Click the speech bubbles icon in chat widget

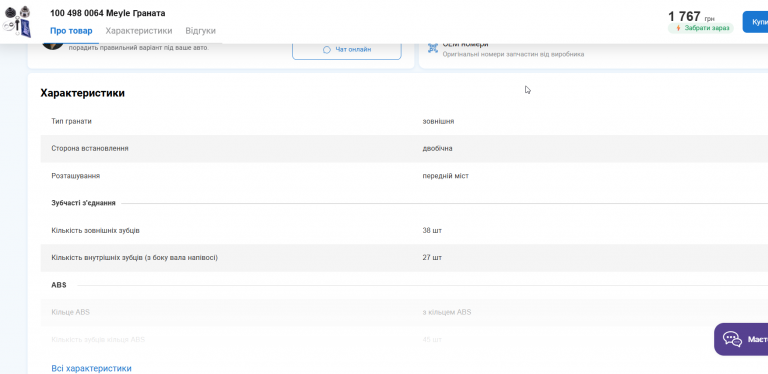(x=732, y=339)
